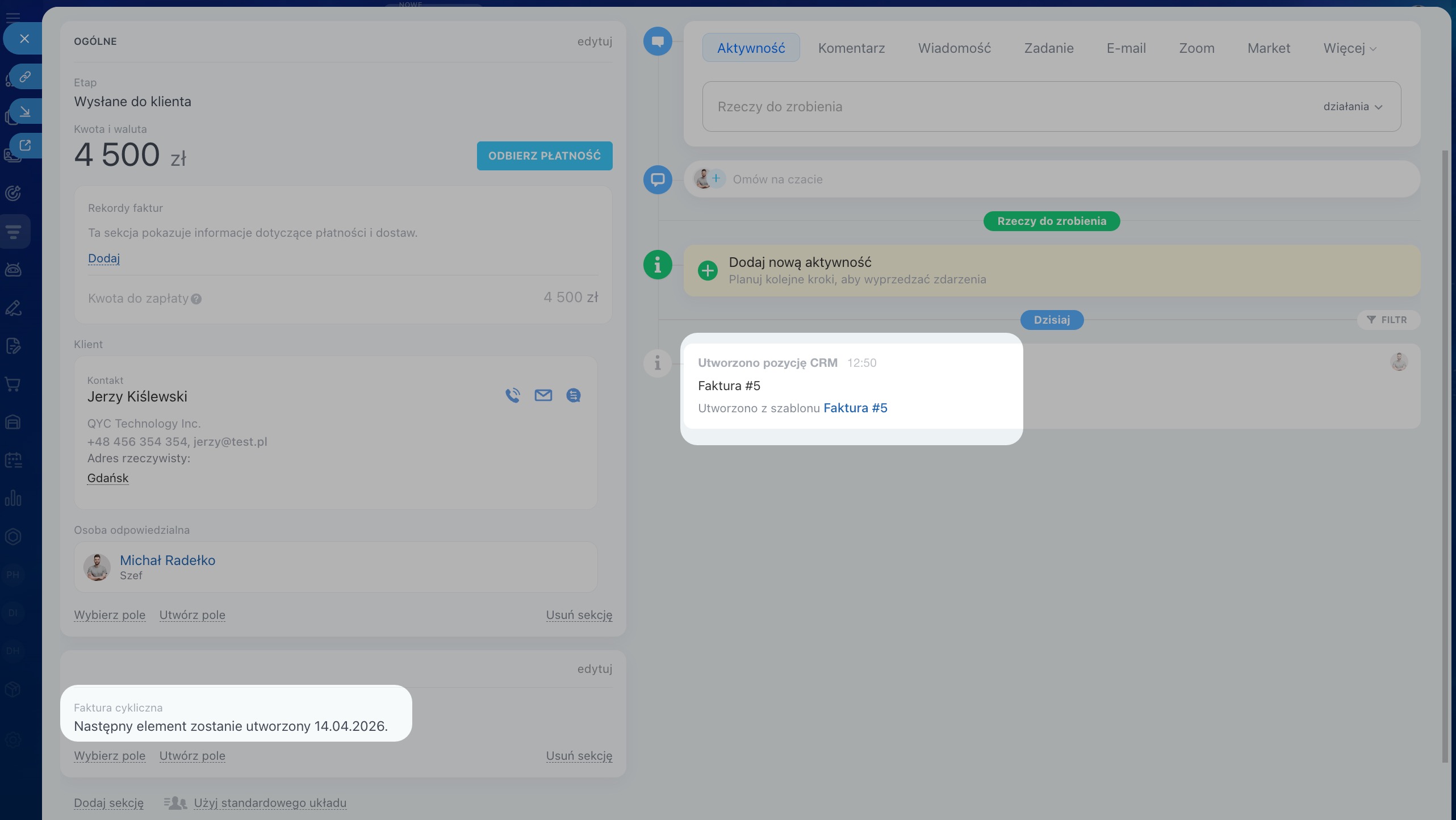Image resolution: width=1456 pixels, height=820 pixels.
Task: Click the collapse arrow icon on slider edge
Action: pyautogui.click(x=24, y=111)
